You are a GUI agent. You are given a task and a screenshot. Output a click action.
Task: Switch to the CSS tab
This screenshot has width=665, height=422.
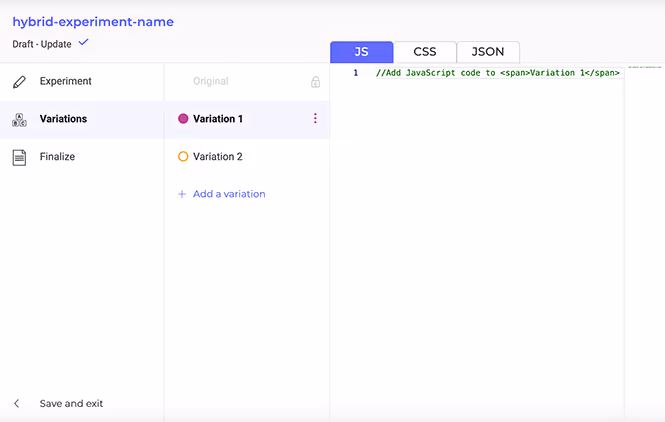tap(425, 52)
